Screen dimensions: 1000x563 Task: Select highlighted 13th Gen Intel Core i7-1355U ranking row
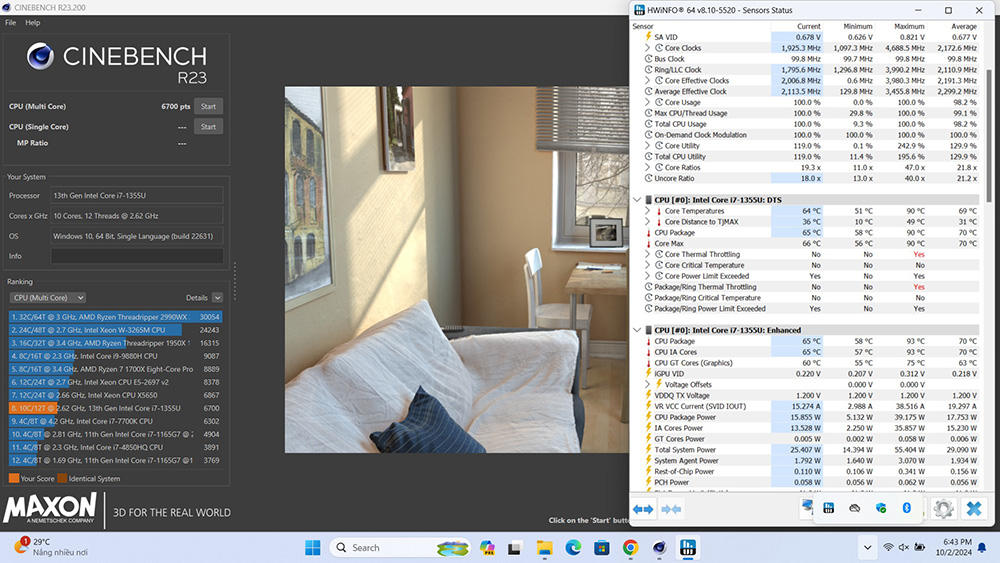(115, 408)
